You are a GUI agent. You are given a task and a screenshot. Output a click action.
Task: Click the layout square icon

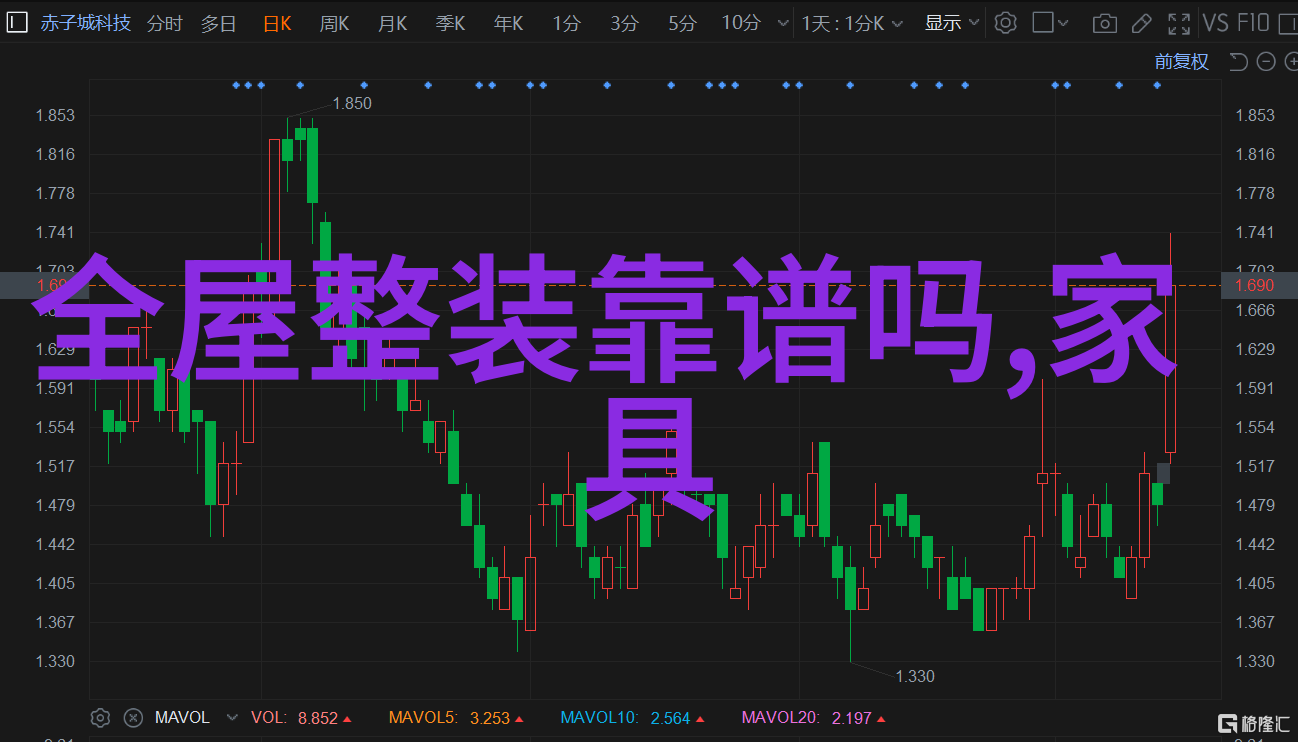point(1042,22)
